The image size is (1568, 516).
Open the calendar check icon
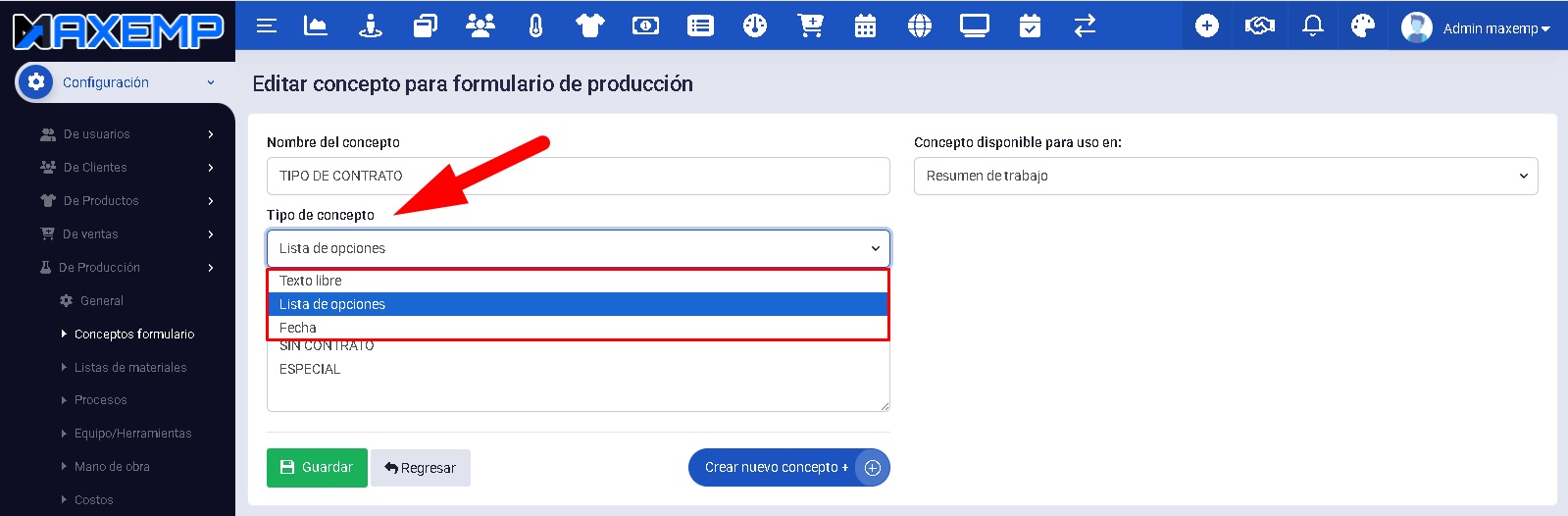point(1030,26)
